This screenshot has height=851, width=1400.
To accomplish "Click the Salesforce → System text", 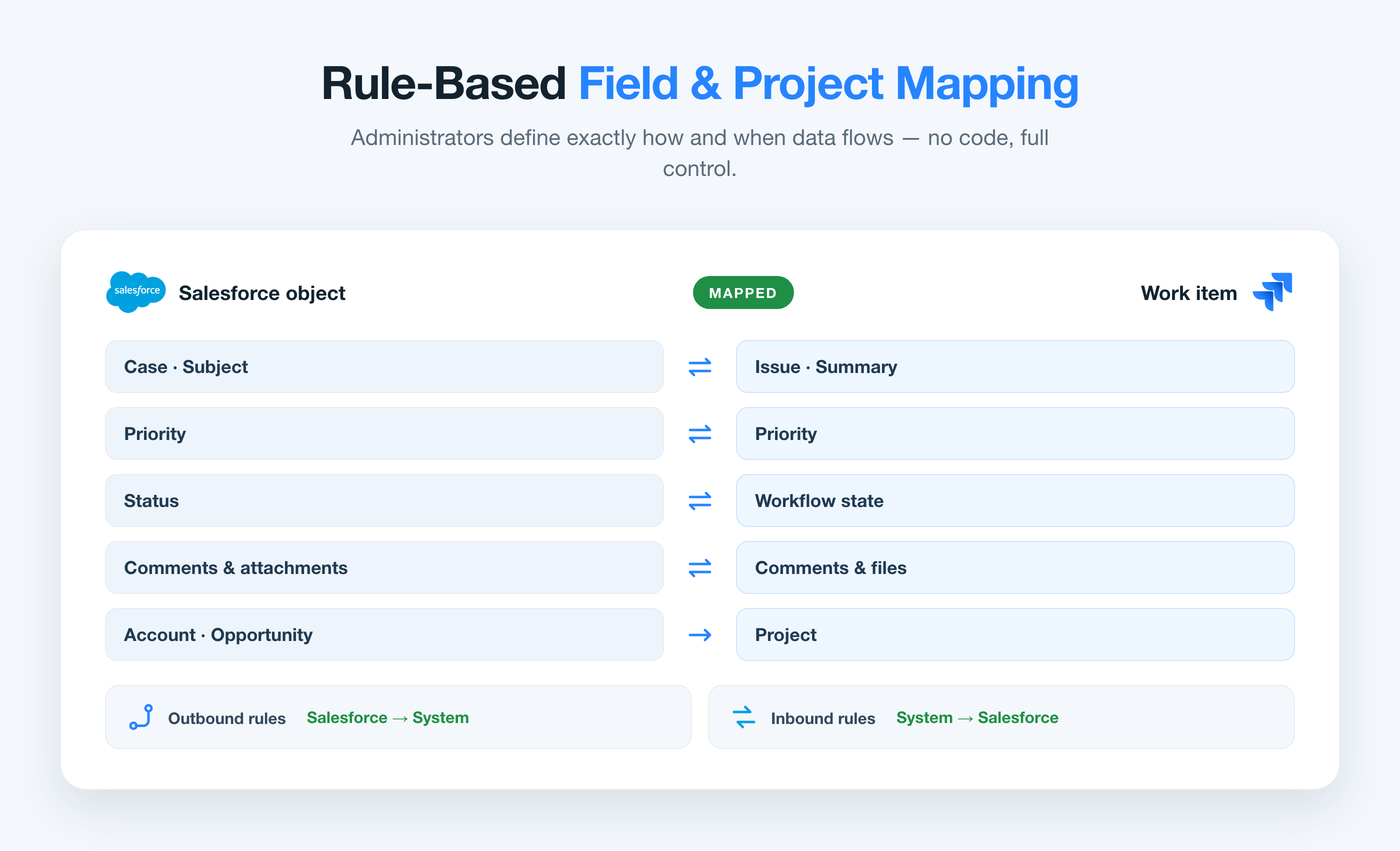I will pos(388,718).
